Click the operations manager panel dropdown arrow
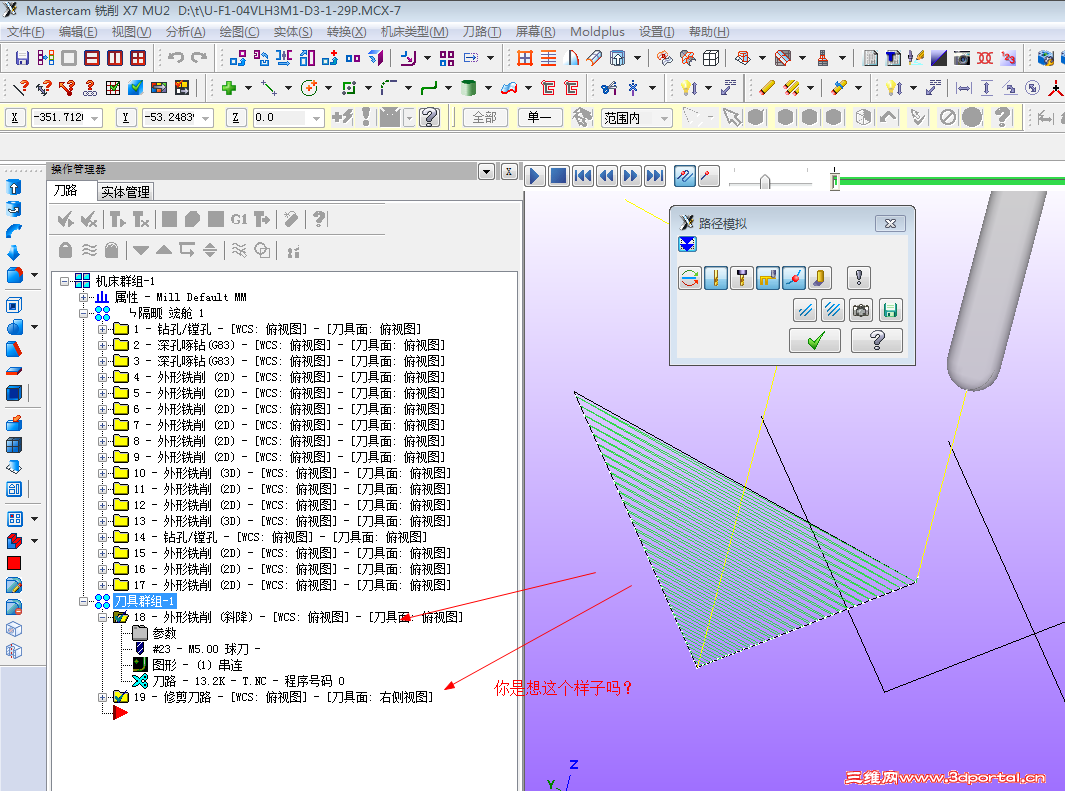Viewport: 1065px width, 791px height. point(486,172)
